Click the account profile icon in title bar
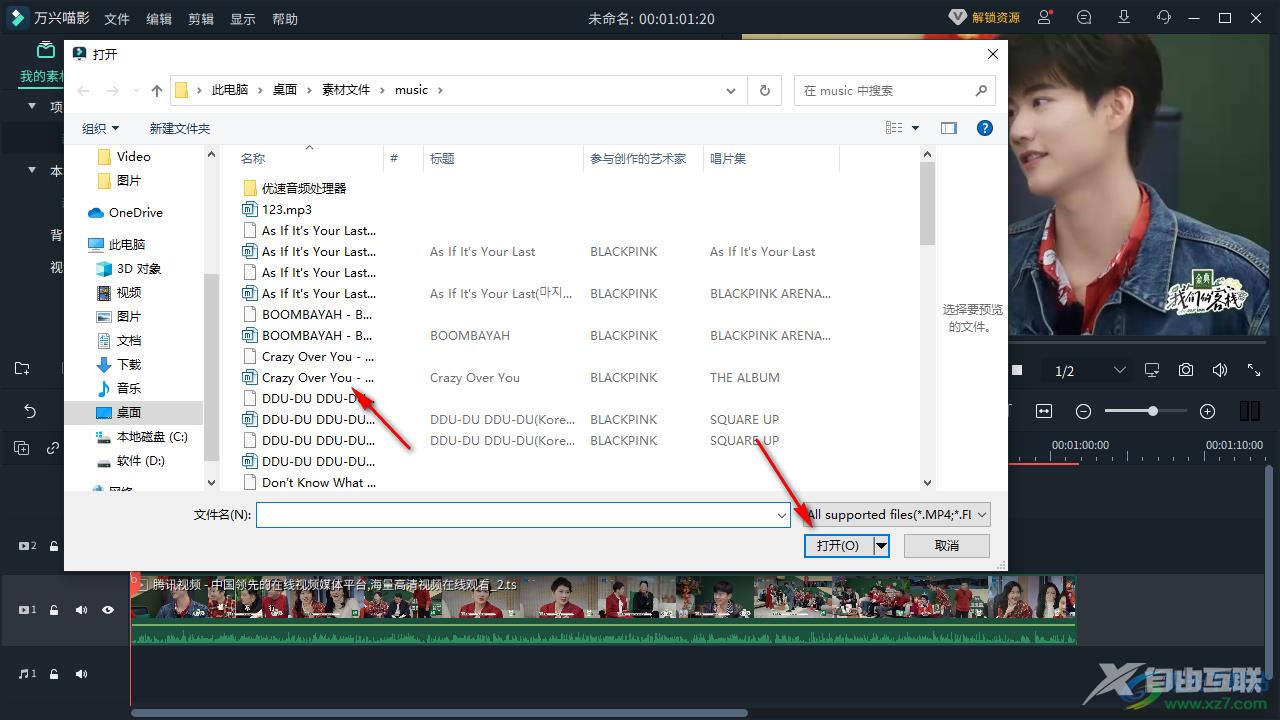This screenshot has width=1280, height=720. coord(1045,18)
